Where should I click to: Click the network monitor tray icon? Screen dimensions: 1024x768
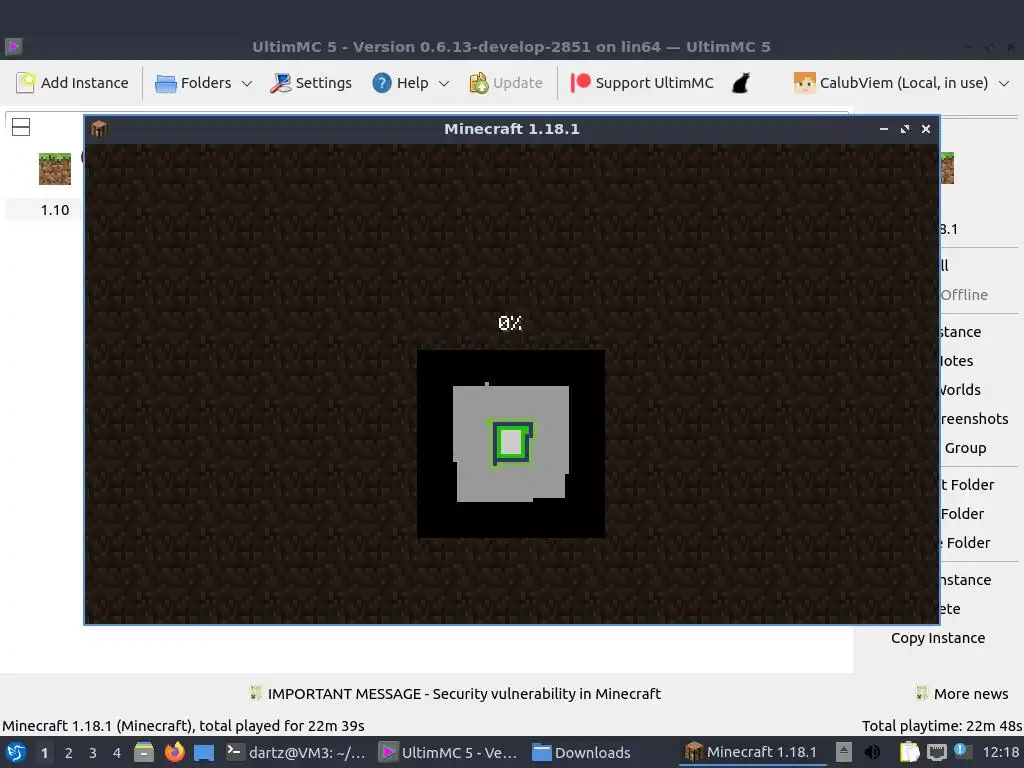pos(936,752)
